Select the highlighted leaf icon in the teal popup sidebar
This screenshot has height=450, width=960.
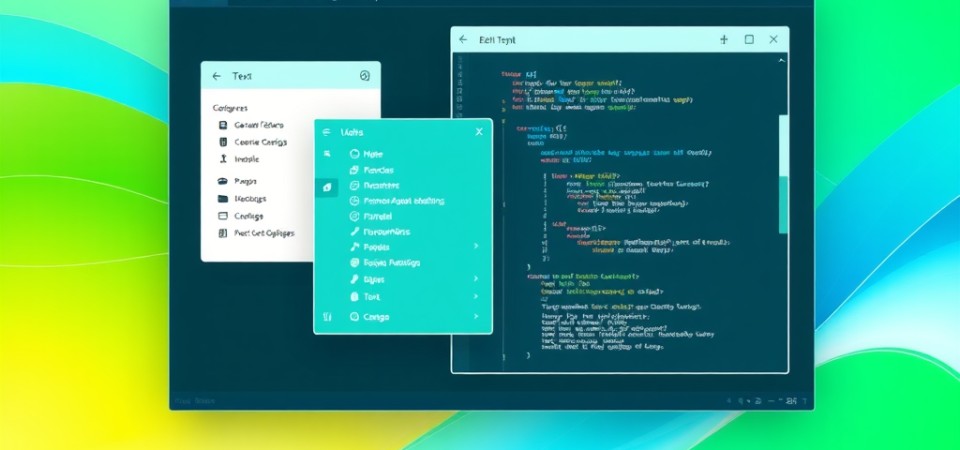click(326, 187)
